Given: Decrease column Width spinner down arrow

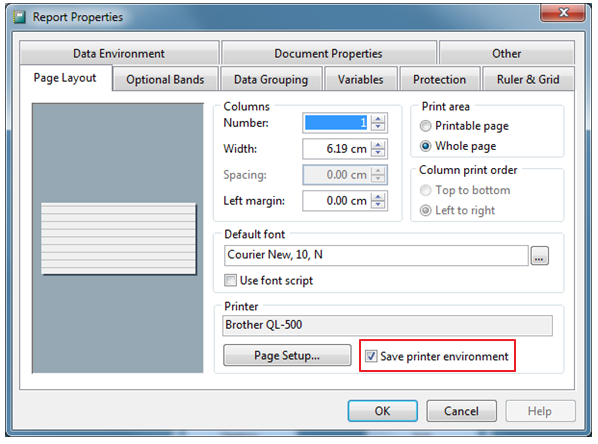Looking at the screenshot, I should (x=378, y=153).
